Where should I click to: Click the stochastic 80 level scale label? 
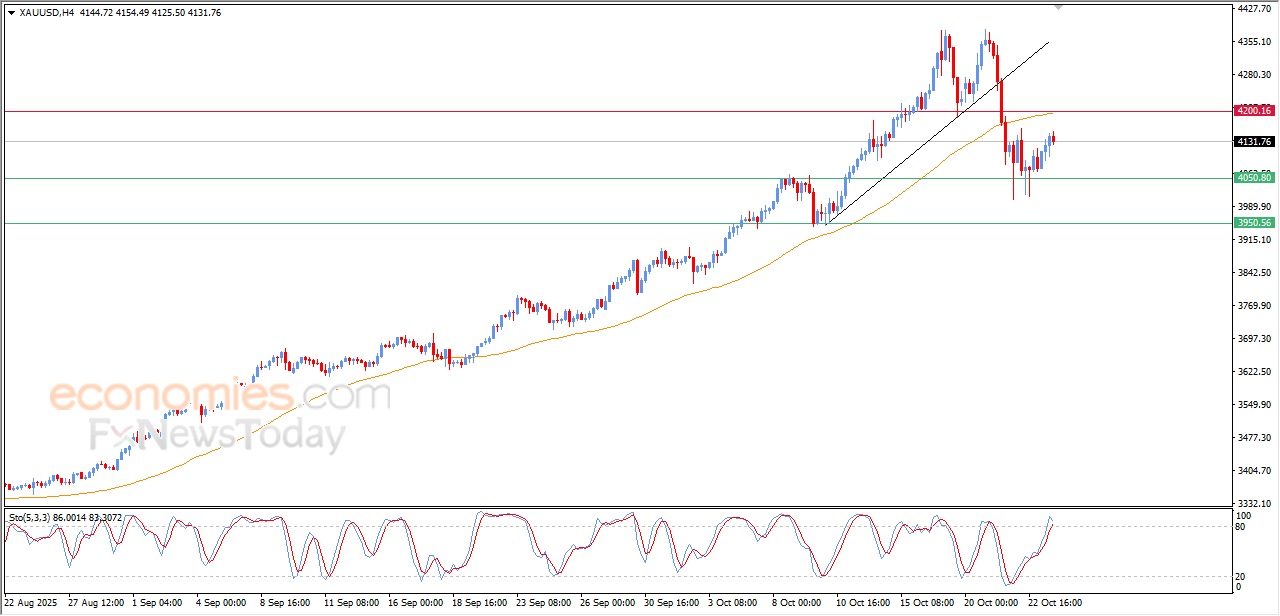(1242, 526)
